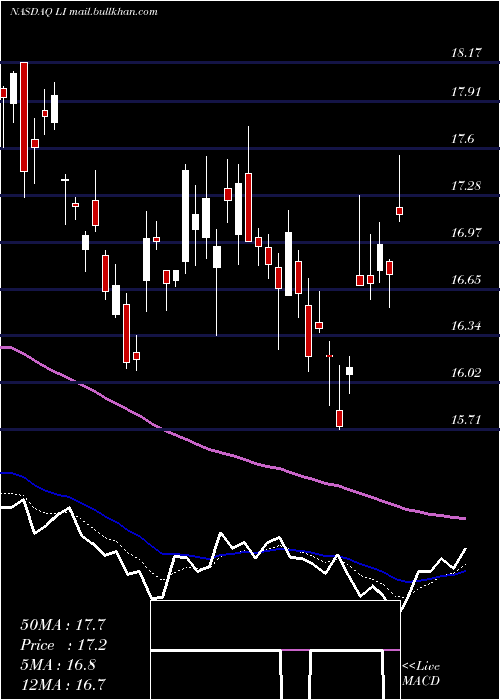Screen dimensions: 500x700
Task: Click the 17.6 price level label
Action: click(462, 139)
